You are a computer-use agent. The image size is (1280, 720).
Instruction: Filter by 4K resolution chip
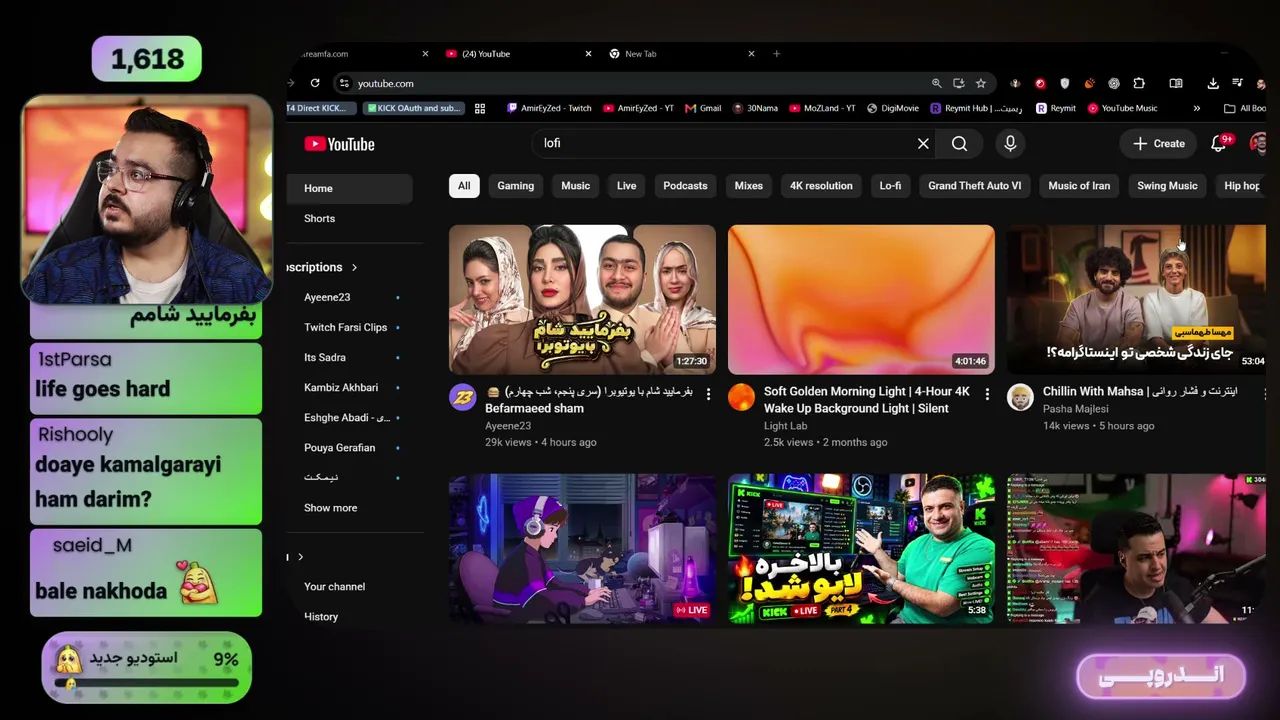tap(821, 186)
